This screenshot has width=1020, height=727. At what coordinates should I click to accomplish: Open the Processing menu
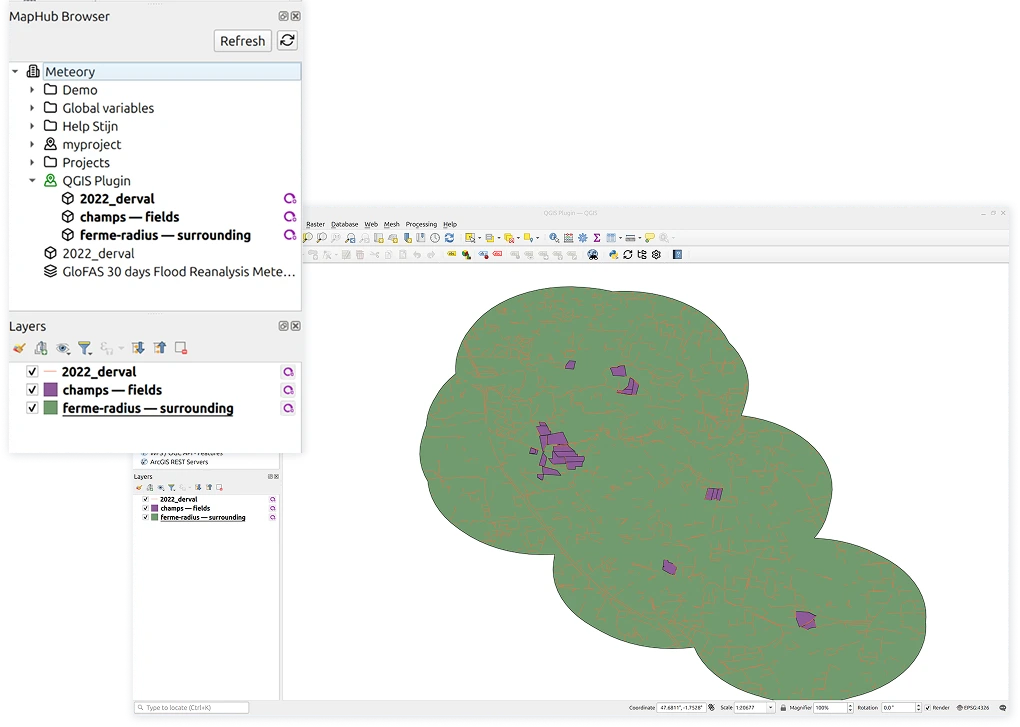421,224
